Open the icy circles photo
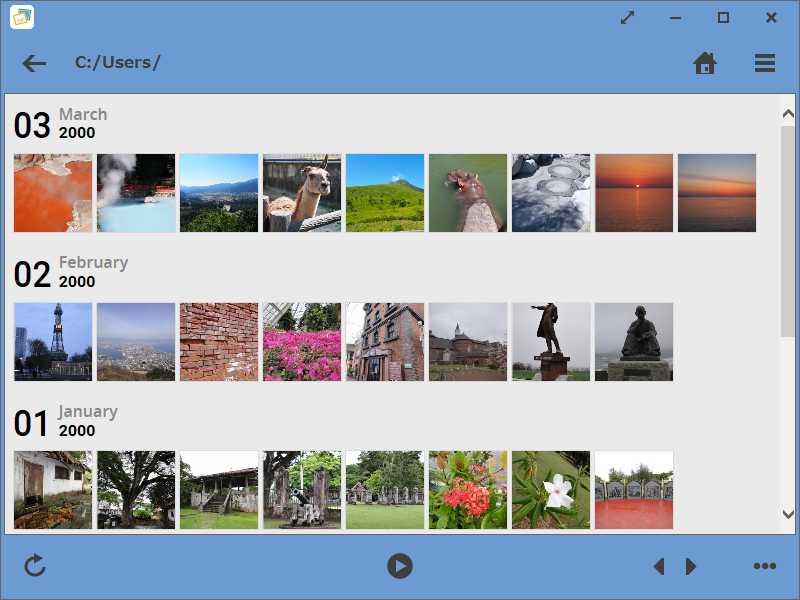800x600 pixels. (x=551, y=193)
